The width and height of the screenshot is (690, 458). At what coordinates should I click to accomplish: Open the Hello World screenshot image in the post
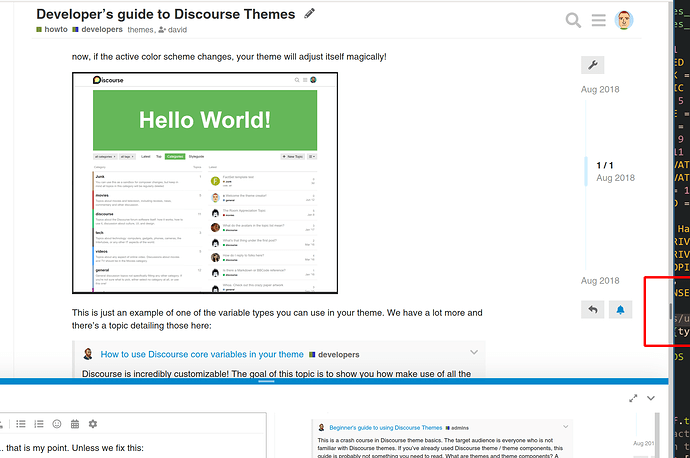[x=205, y=183]
